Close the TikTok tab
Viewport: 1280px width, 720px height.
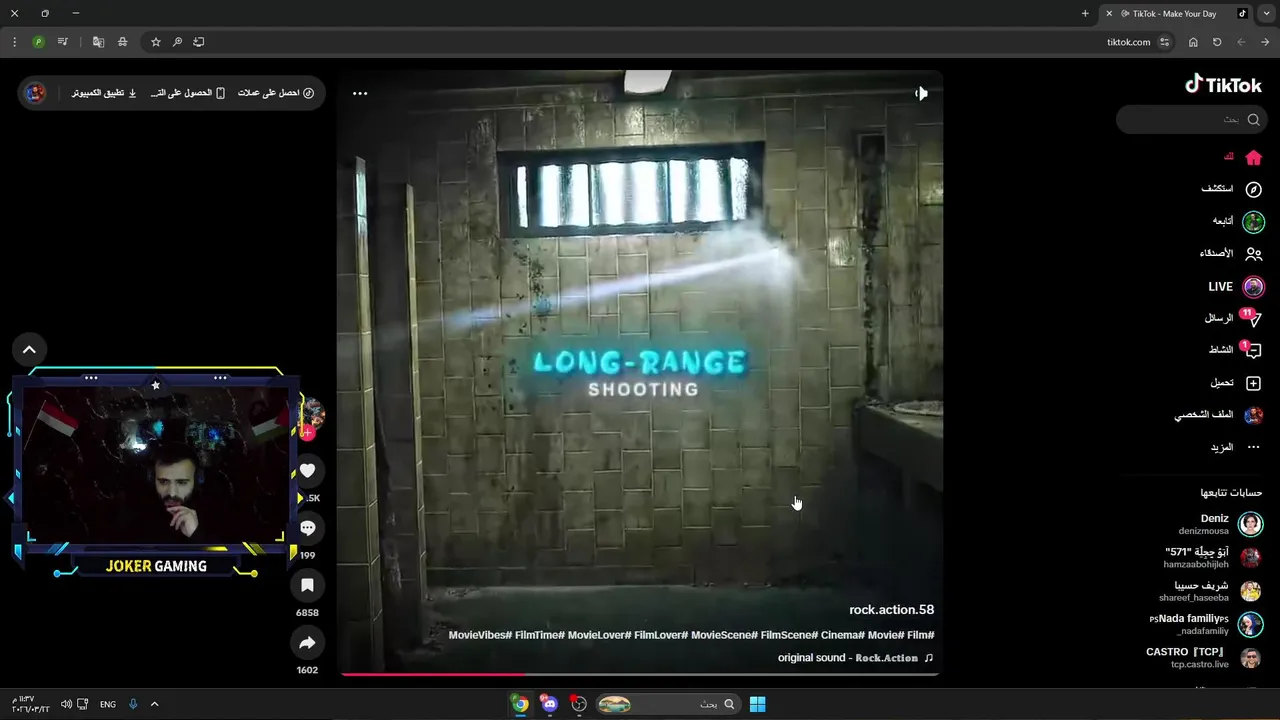[x=1109, y=14]
